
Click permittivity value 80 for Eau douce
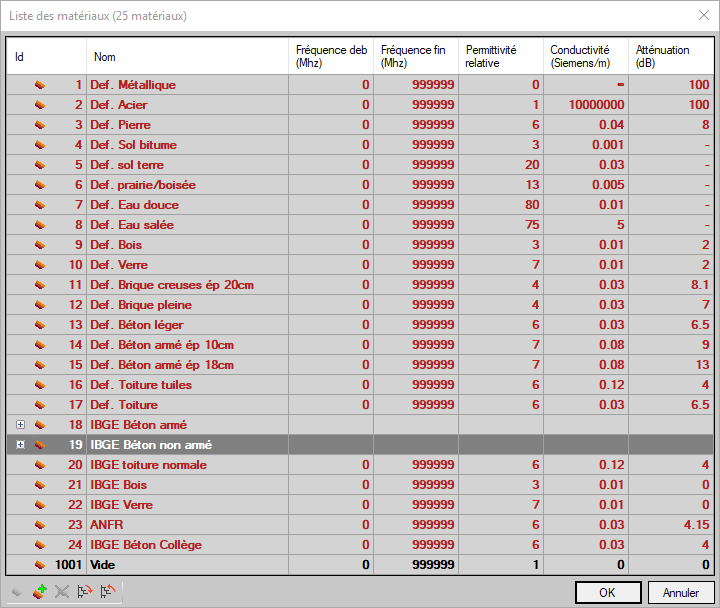click(x=532, y=205)
